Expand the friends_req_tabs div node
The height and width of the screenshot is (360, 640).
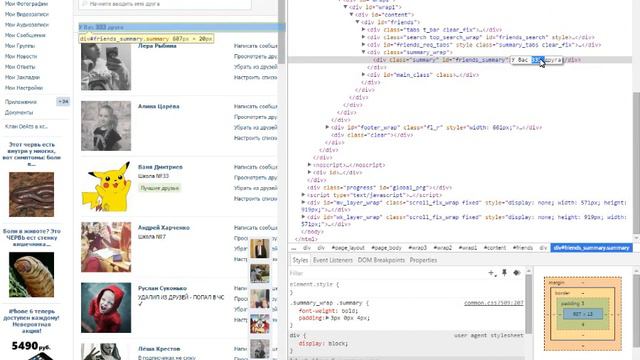pos(363,44)
